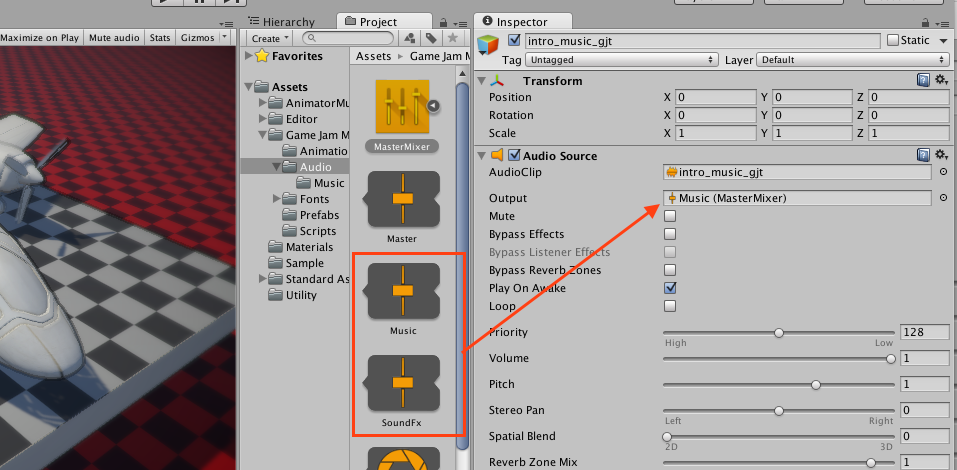Switch to the Hierarchy tab
957x470 pixels.
(x=282, y=22)
